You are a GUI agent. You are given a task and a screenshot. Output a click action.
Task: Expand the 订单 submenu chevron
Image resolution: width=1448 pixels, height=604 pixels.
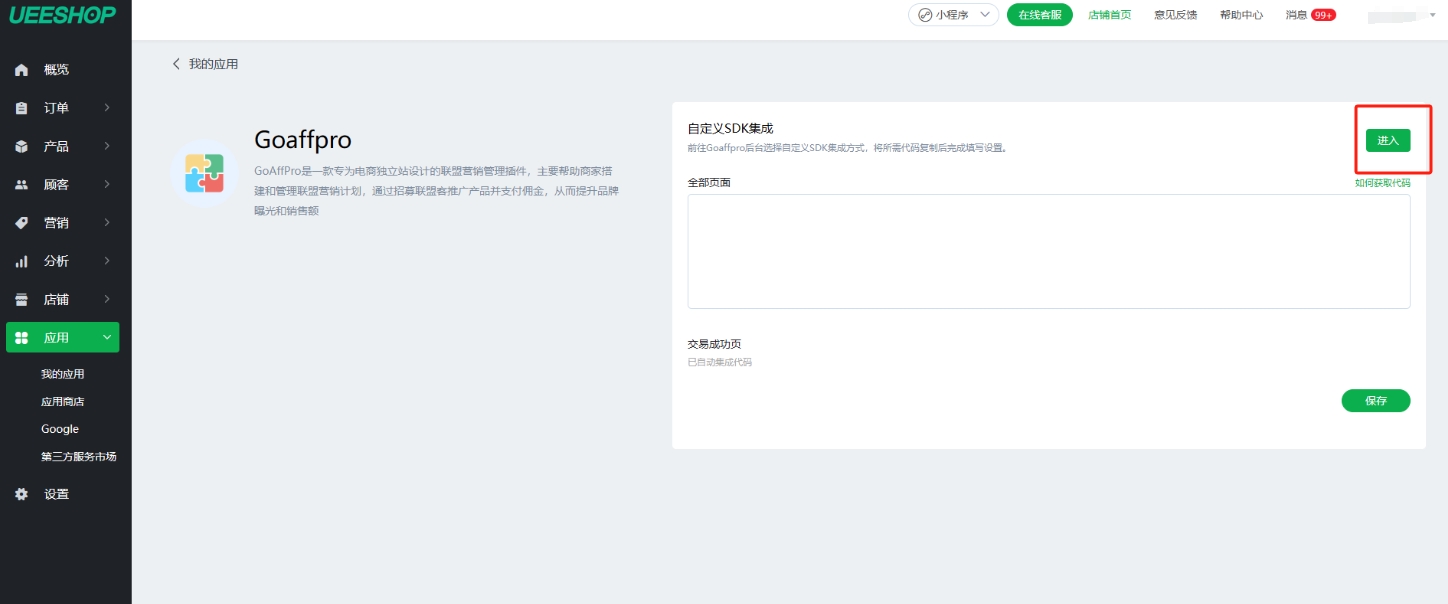(107, 108)
